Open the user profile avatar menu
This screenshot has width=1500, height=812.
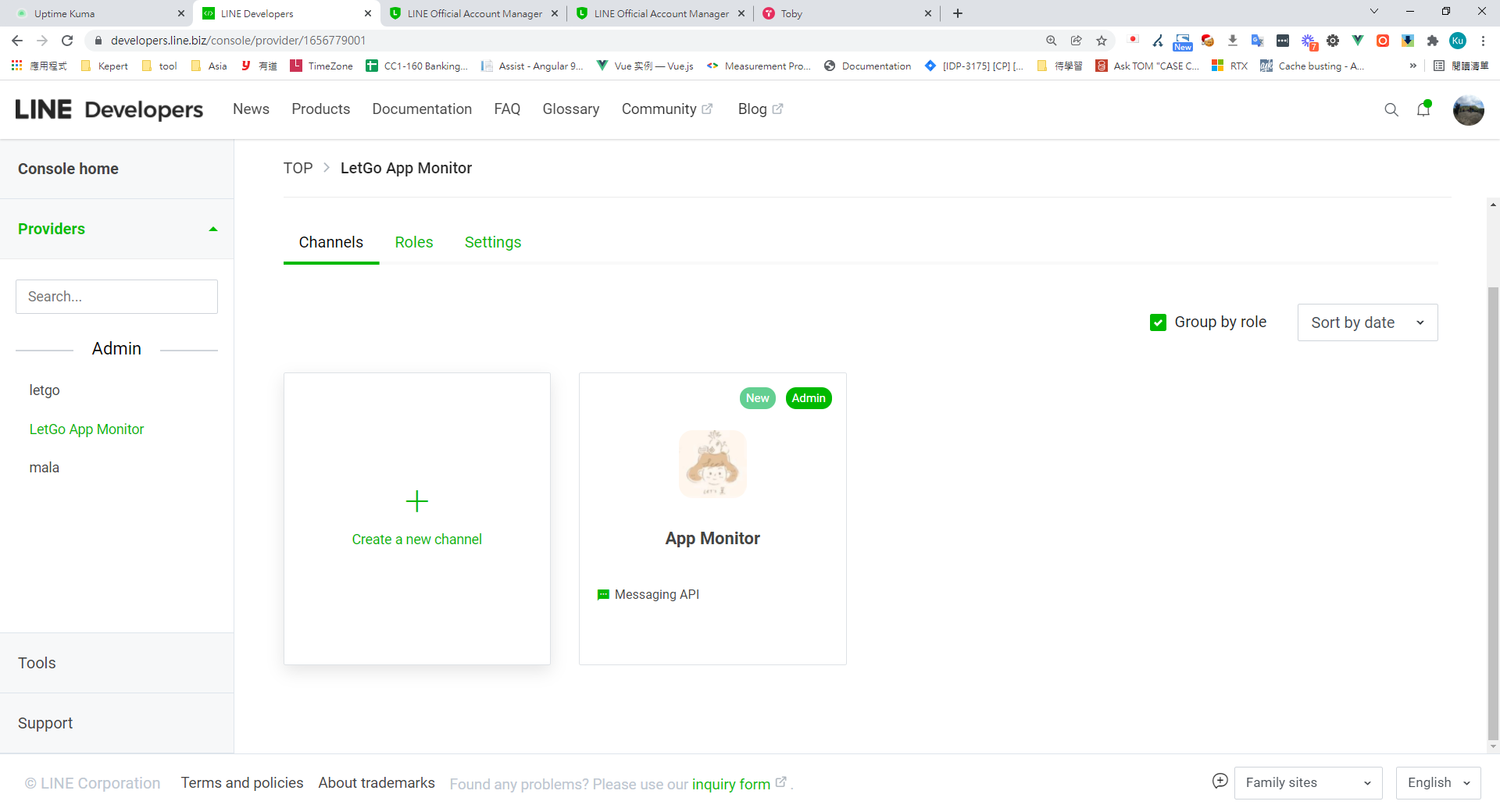(x=1468, y=110)
